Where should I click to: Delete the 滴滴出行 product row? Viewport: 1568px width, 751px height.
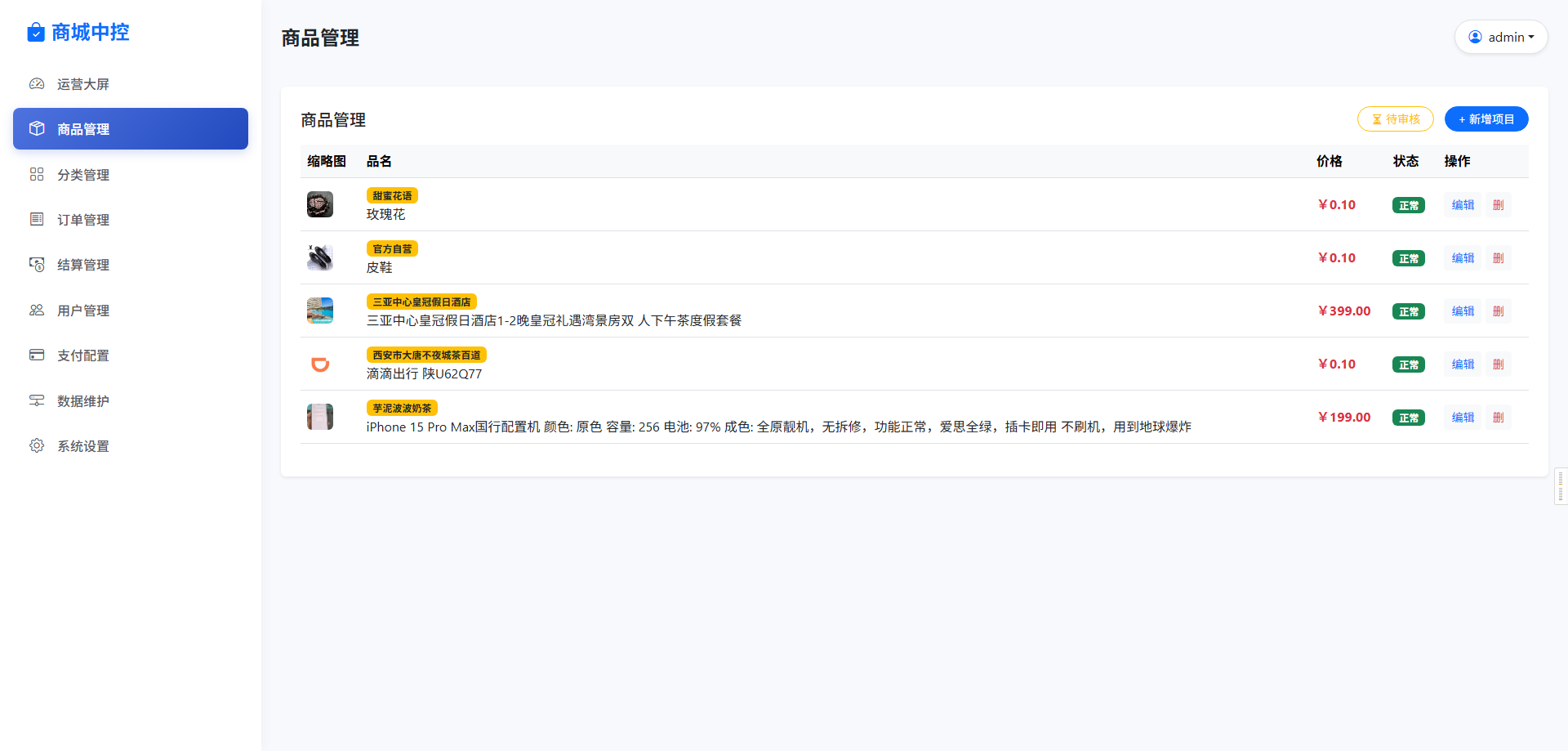[1498, 364]
